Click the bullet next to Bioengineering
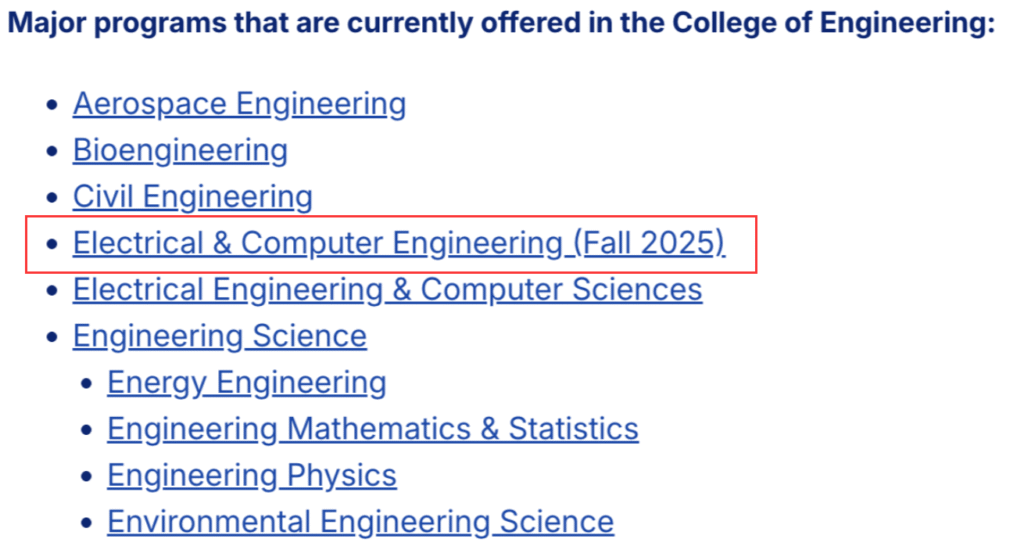The height and width of the screenshot is (557, 1024). (54, 151)
